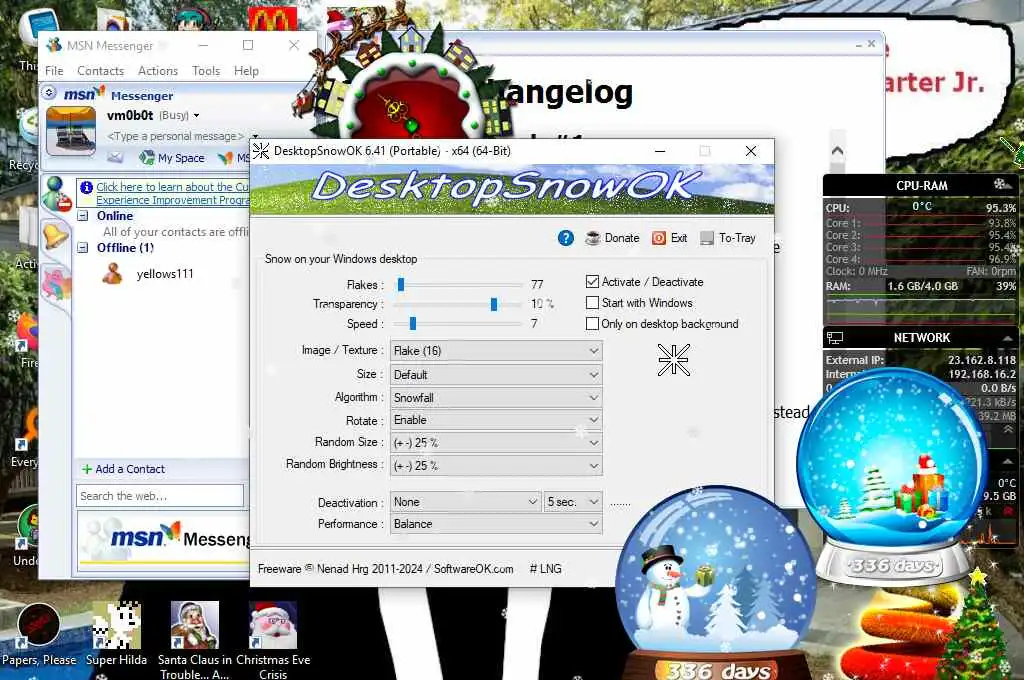Open the Deactivation dropdown set to None
Screen dimensions: 1024x680
[466, 502]
